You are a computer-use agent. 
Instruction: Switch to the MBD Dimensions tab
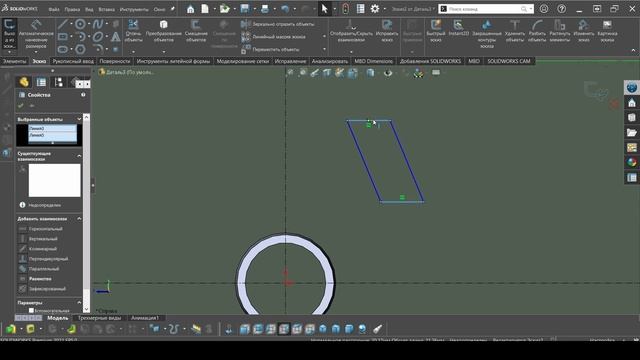[x=373, y=61]
